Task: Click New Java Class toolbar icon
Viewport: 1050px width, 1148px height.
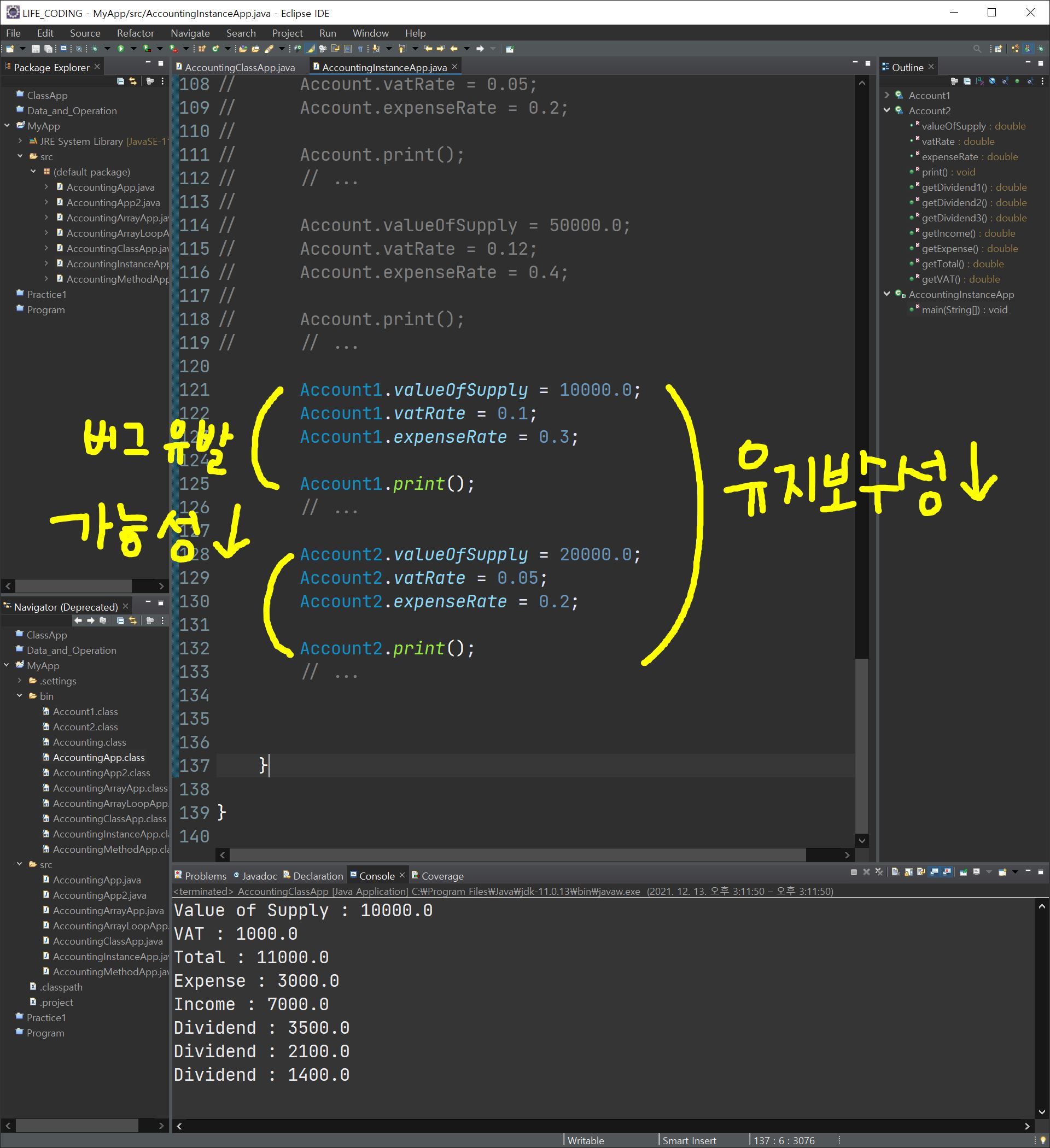Action: (215, 49)
